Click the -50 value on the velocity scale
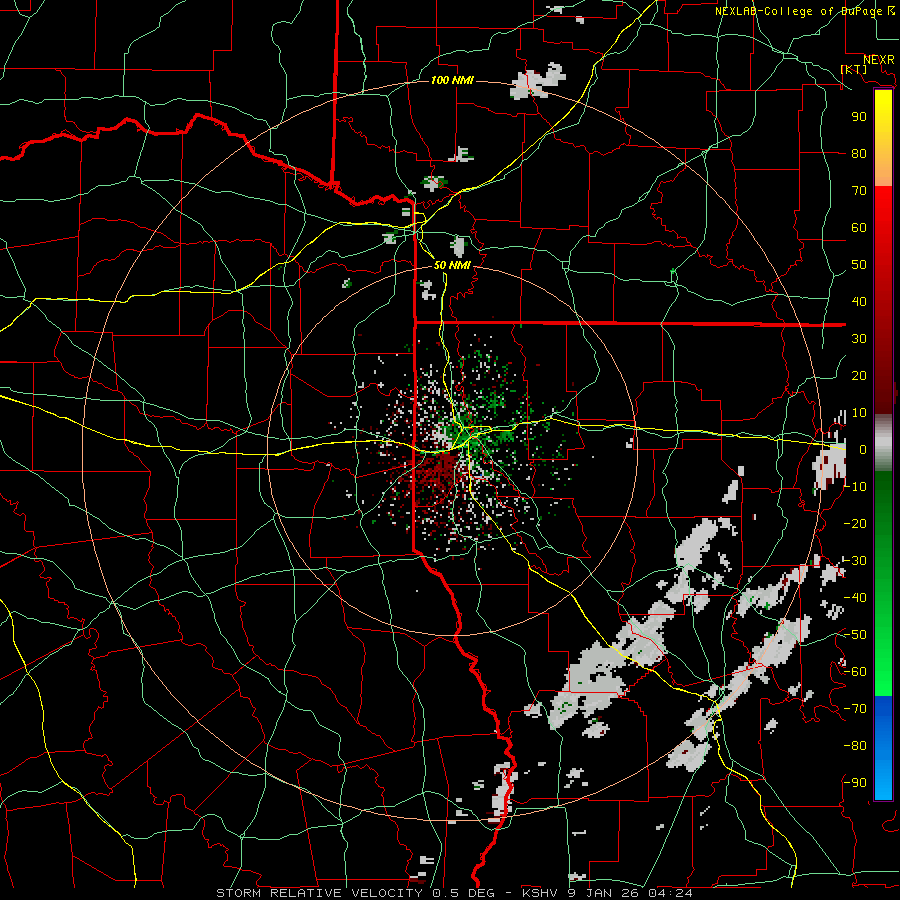Image resolution: width=900 pixels, height=900 pixels. 855,634
